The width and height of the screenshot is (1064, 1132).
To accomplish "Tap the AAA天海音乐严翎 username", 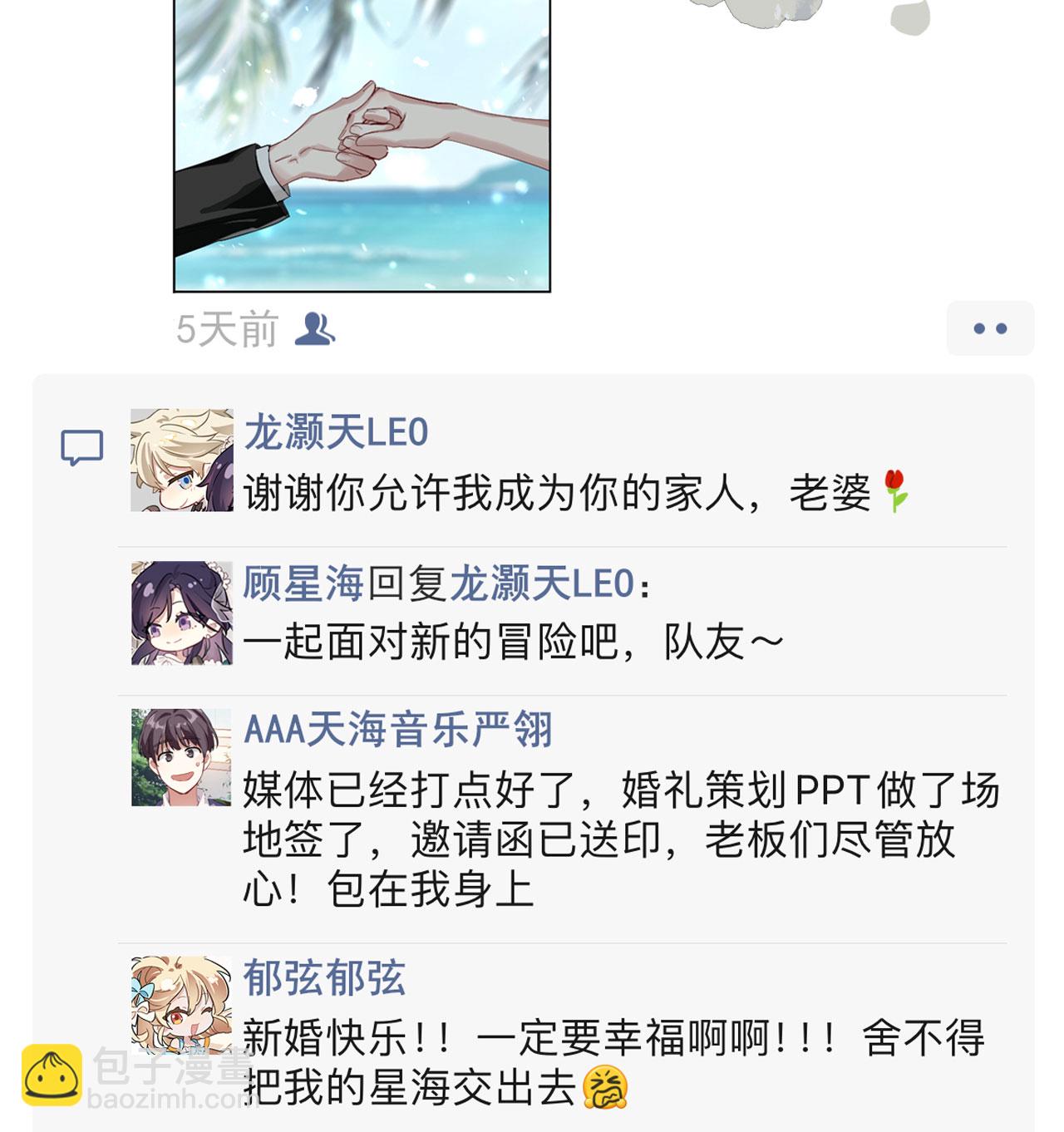I will (x=398, y=730).
